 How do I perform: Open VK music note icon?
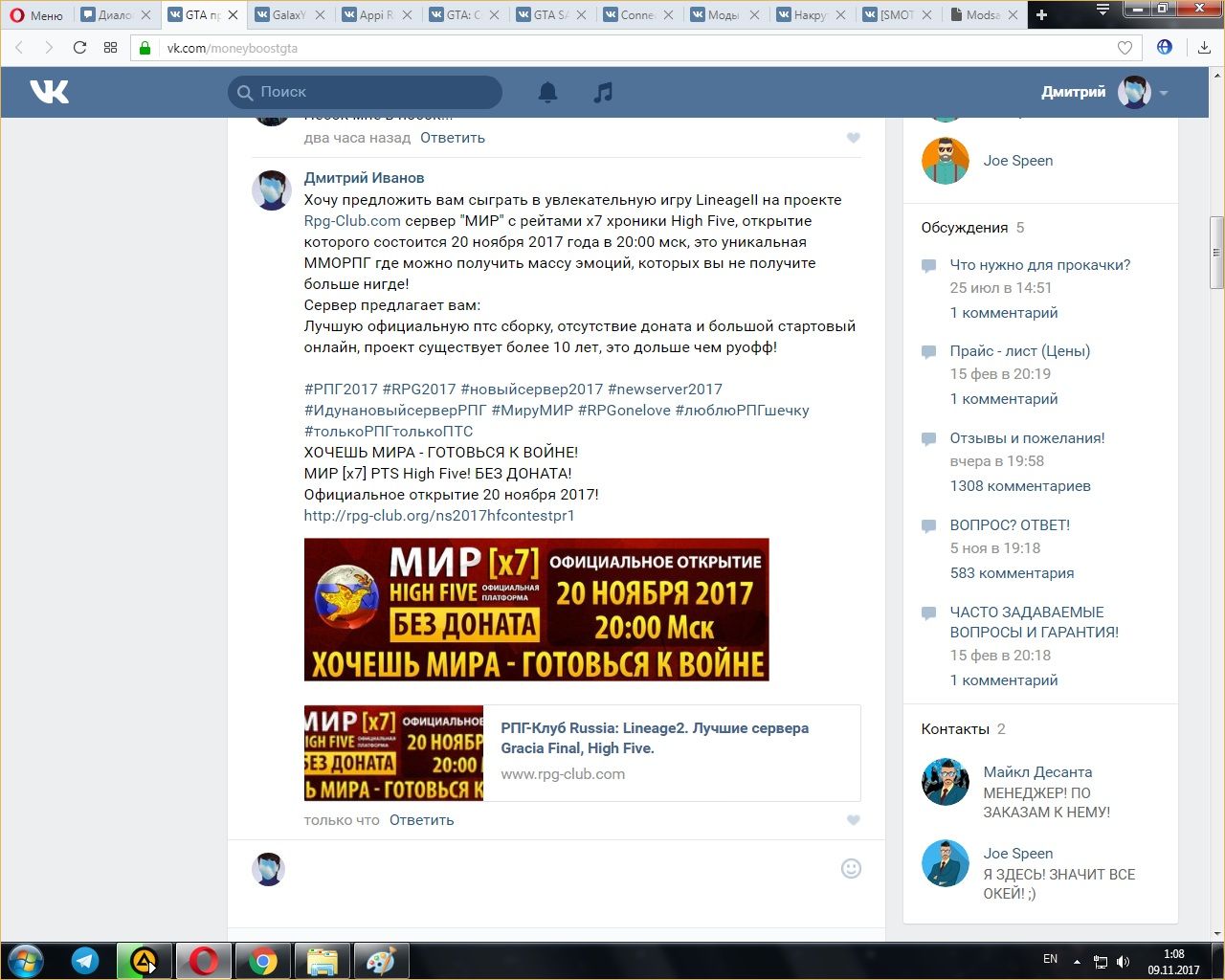[603, 92]
